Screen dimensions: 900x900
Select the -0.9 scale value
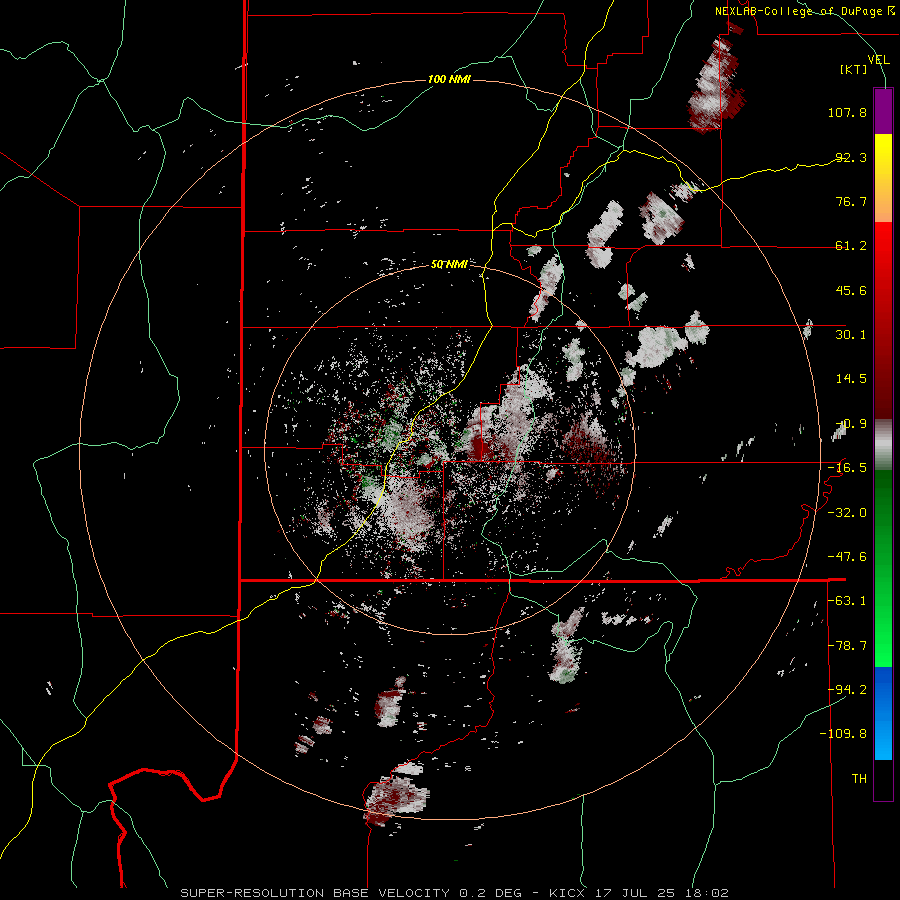[x=851, y=424]
